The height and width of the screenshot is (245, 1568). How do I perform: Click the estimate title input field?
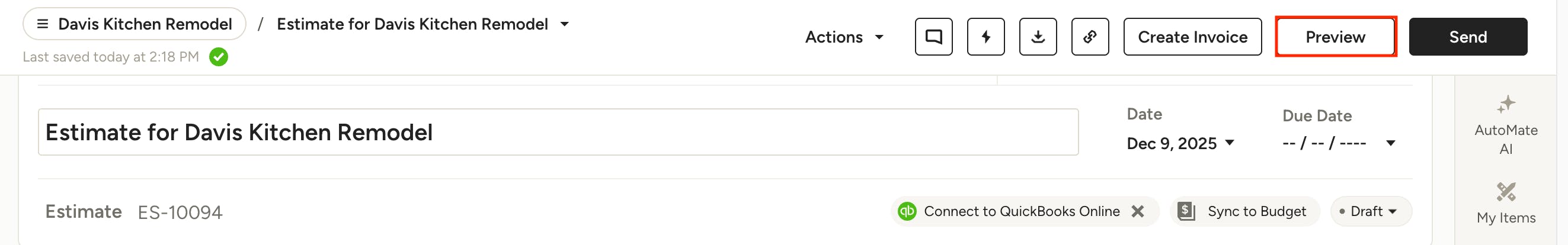pyautogui.click(x=558, y=133)
